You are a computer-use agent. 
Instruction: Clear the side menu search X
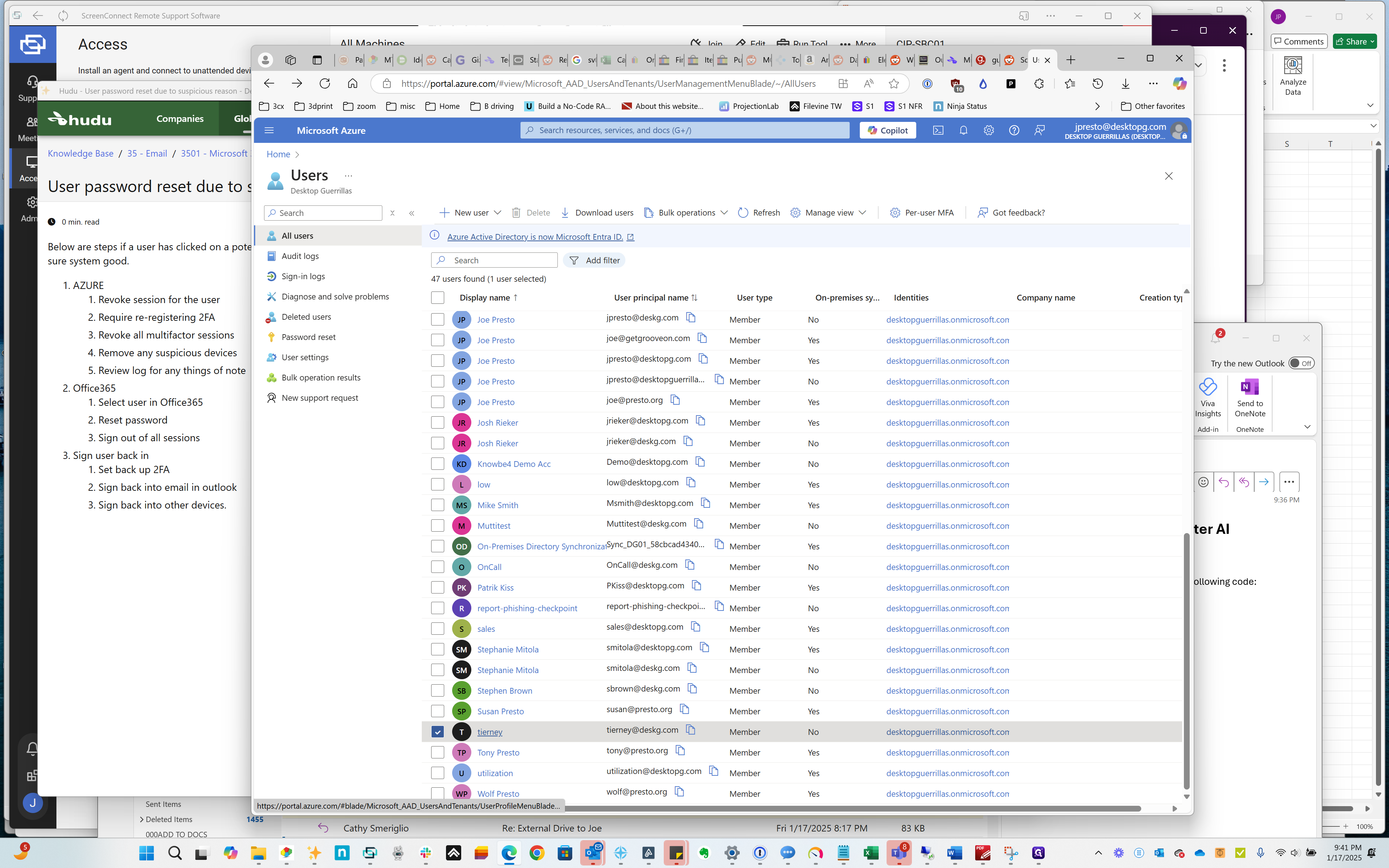click(x=392, y=213)
